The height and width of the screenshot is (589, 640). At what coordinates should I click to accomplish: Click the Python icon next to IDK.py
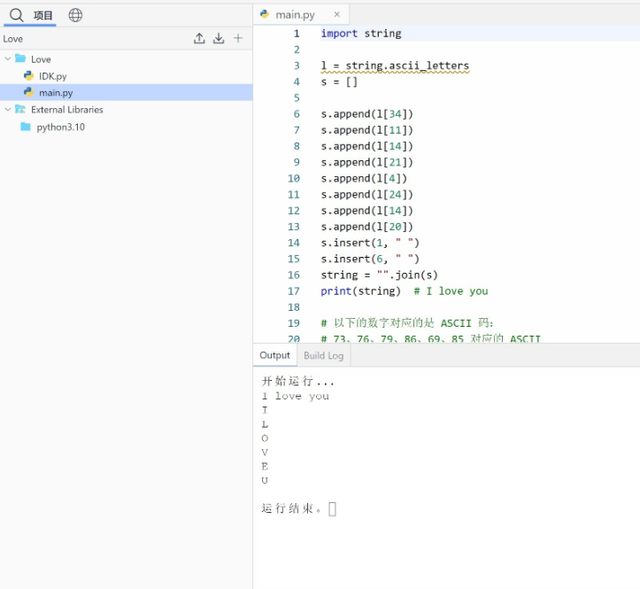point(29,76)
